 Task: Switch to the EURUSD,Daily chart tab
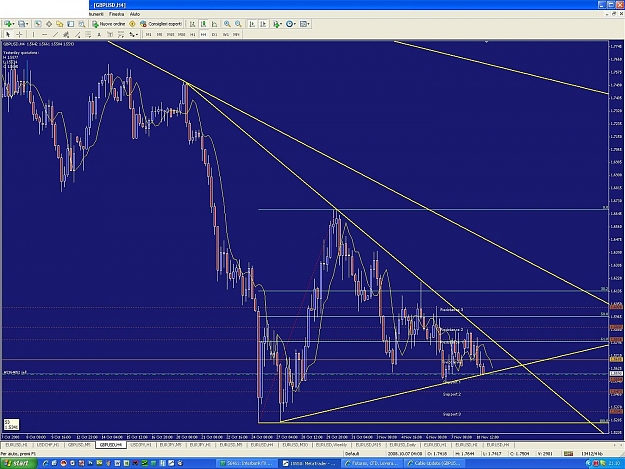click(403, 445)
